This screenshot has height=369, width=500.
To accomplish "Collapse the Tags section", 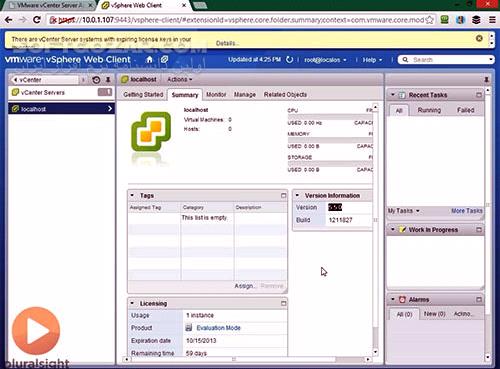I will pyautogui.click(x=132, y=195).
